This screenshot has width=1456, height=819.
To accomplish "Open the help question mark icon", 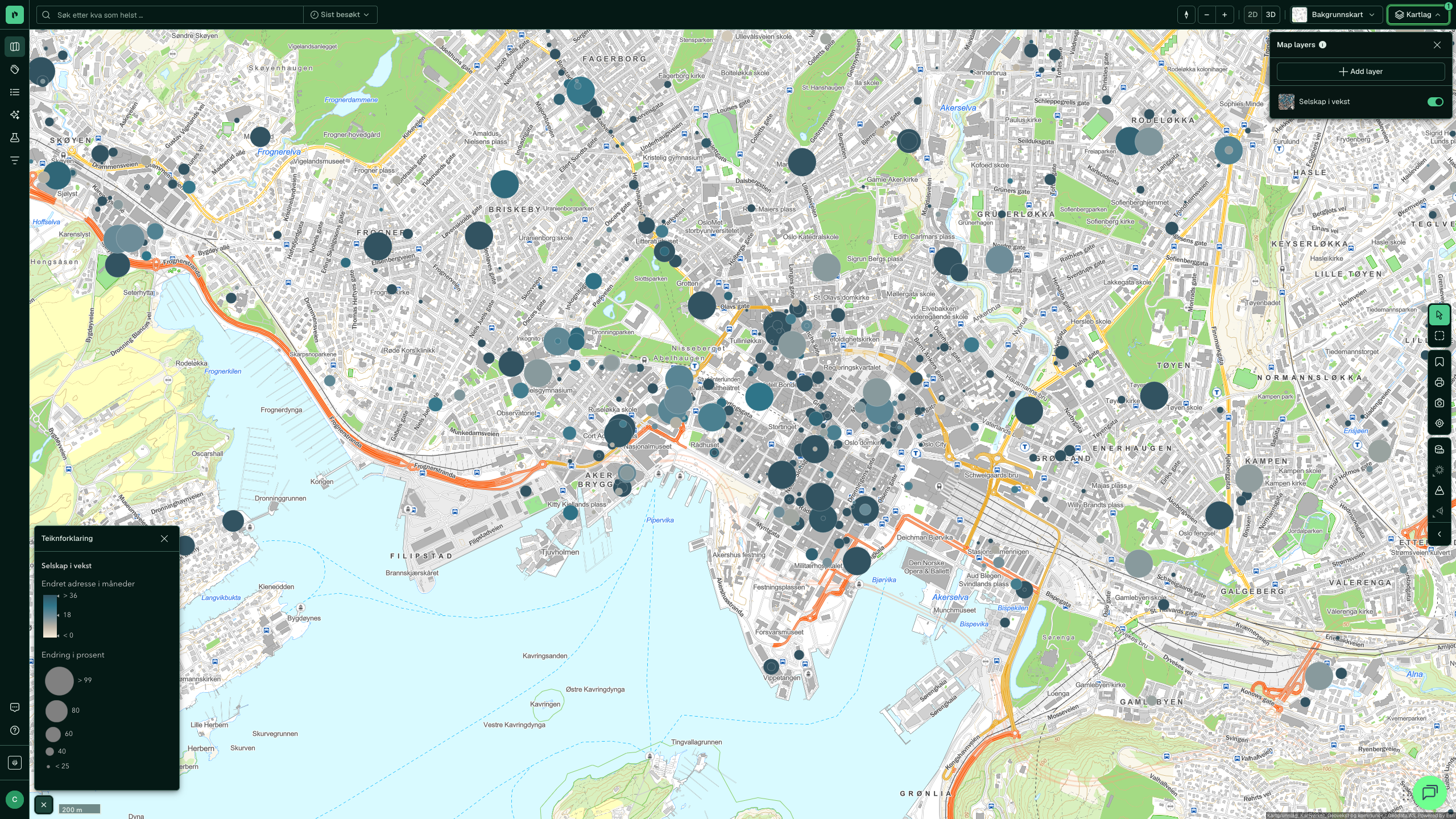I will 15,730.
